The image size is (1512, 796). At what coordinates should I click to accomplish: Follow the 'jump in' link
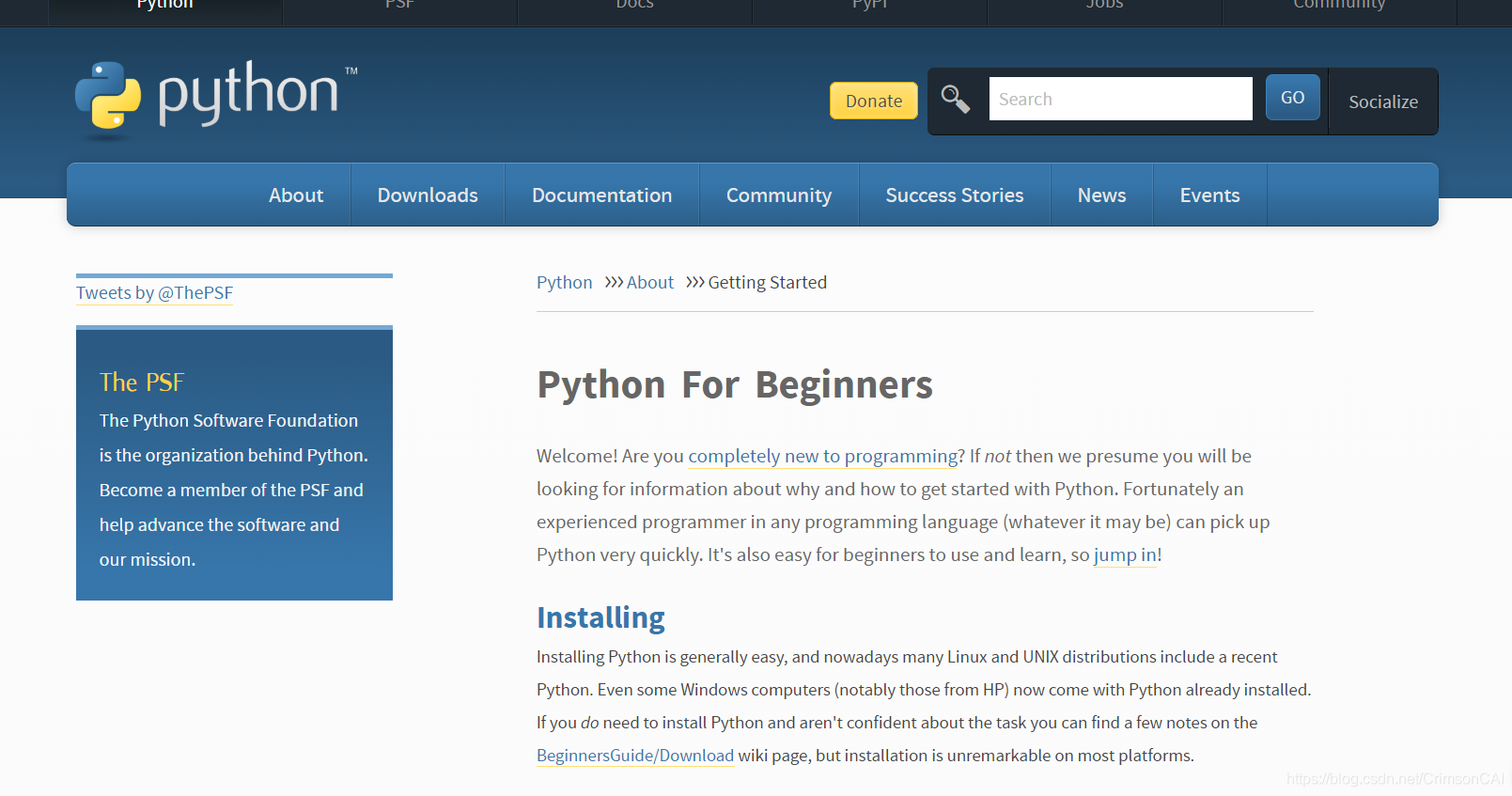[1125, 554]
